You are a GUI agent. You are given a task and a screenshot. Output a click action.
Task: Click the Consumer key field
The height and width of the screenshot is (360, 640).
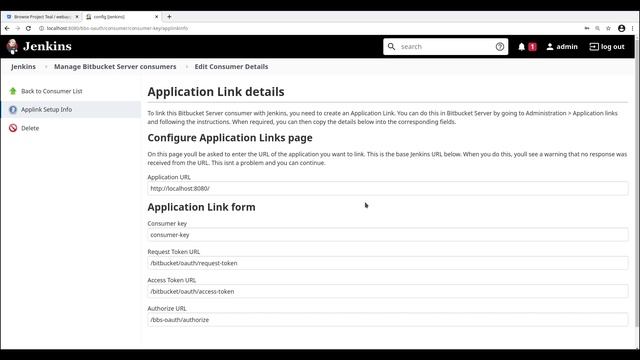388,235
